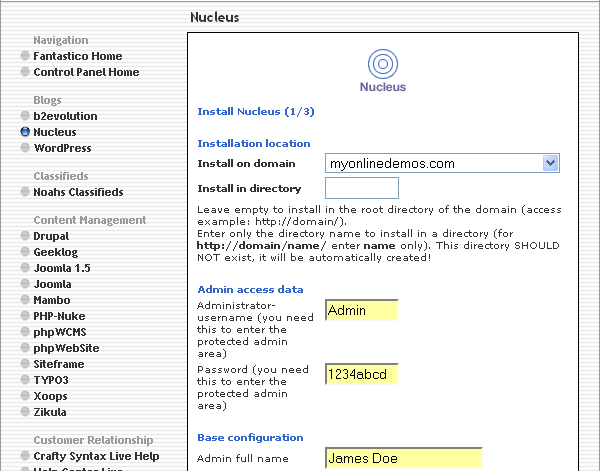
Task: Click the Zikula sidebar link
Action: click(x=50, y=412)
